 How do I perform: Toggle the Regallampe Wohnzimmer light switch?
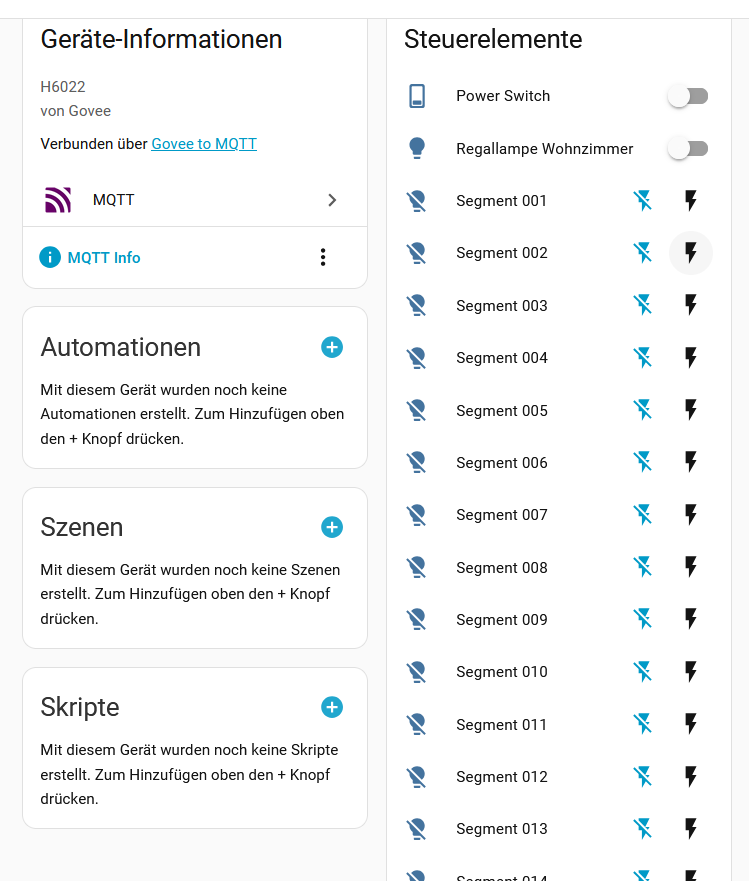click(x=688, y=149)
